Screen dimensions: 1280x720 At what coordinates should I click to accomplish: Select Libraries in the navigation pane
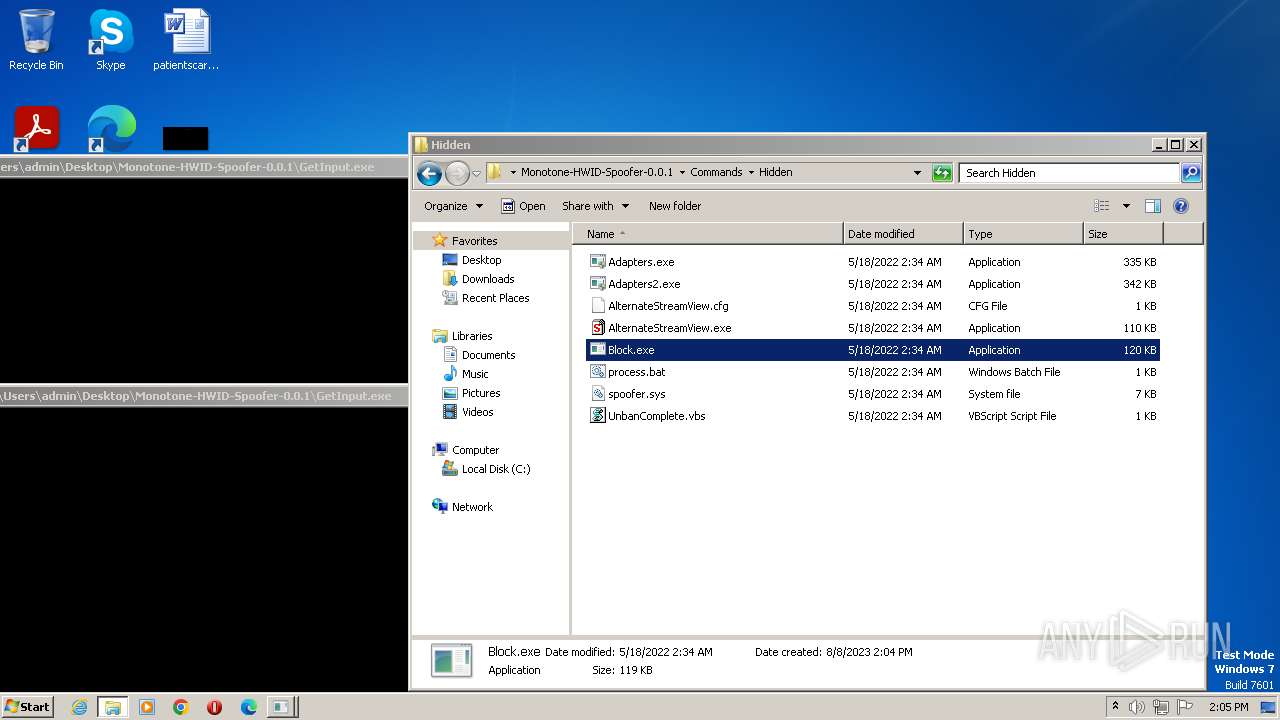472,336
